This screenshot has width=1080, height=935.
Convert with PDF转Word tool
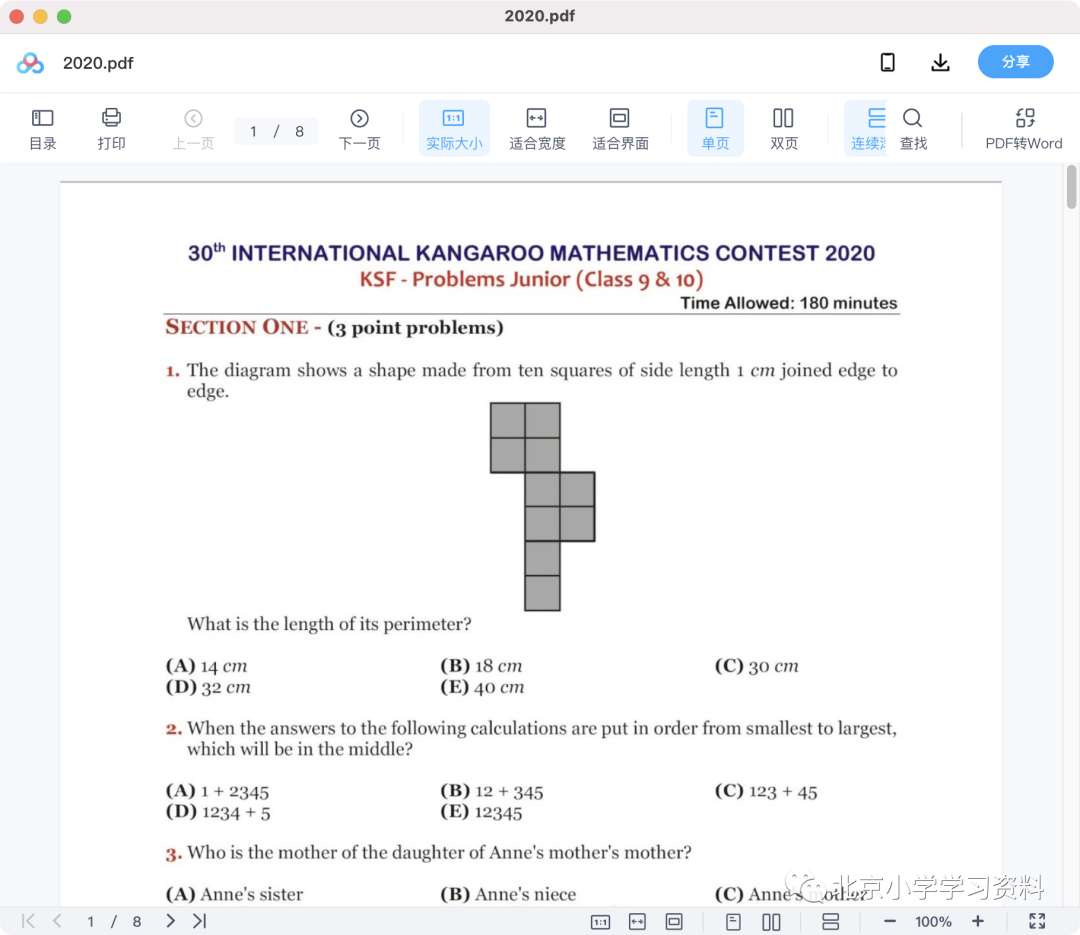1024,129
